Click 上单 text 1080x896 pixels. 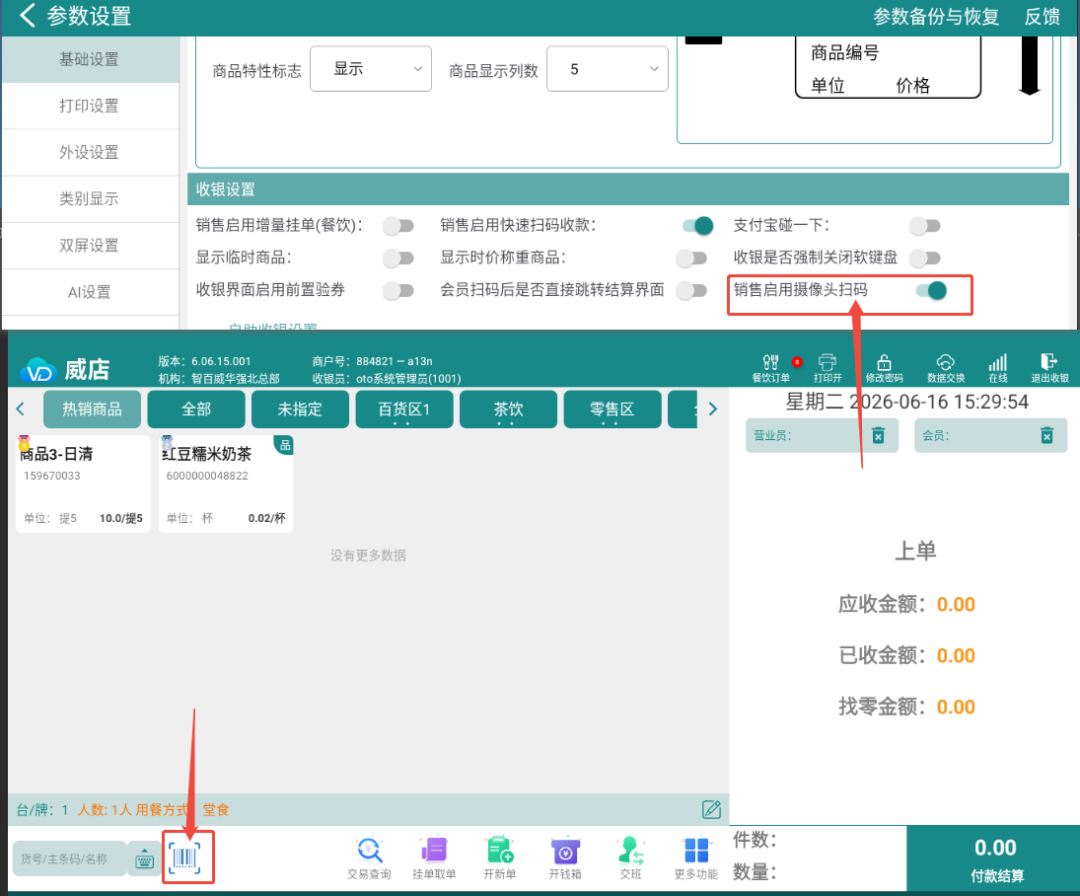point(915,551)
